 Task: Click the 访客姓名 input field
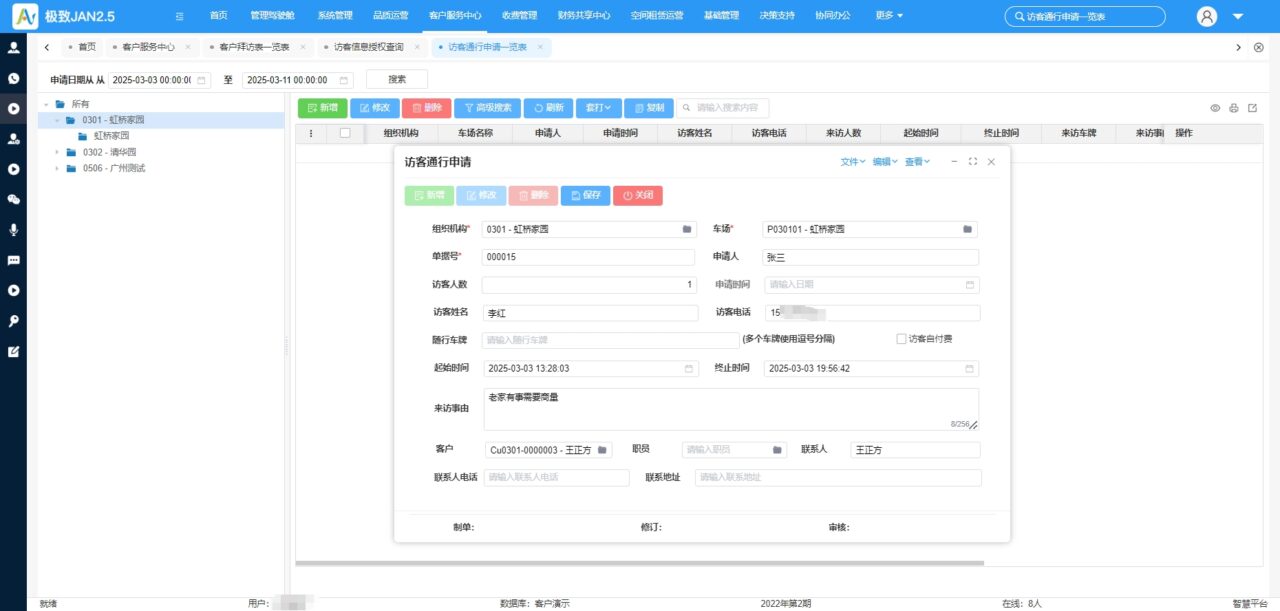pos(589,313)
